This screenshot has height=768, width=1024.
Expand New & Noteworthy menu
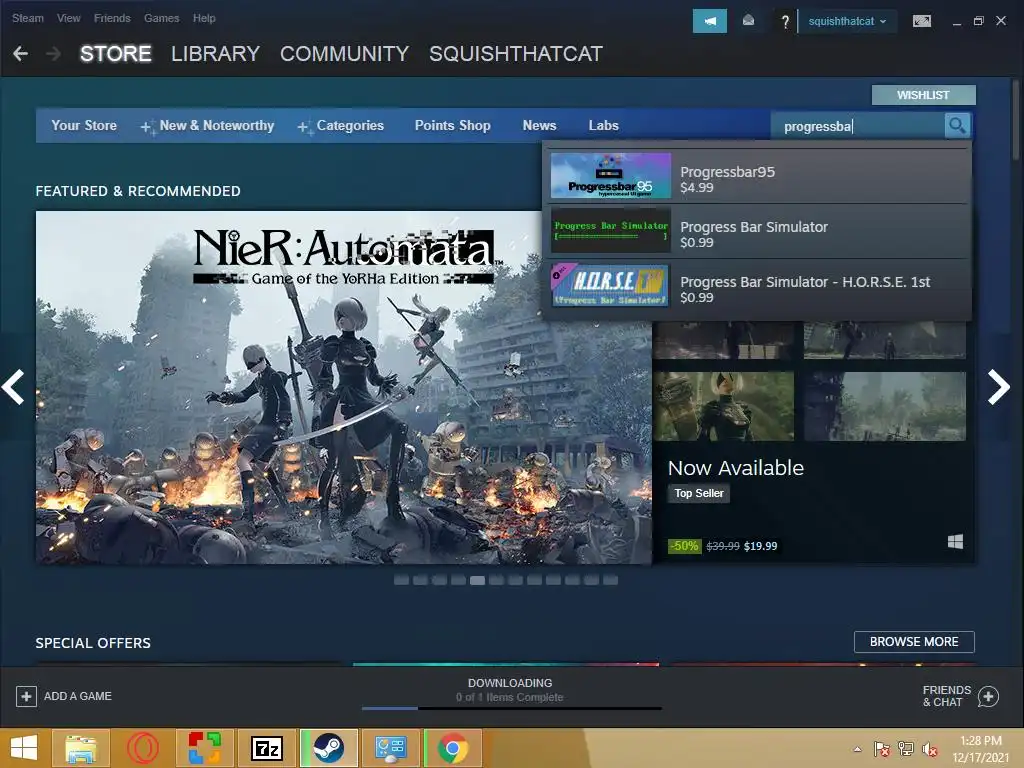coord(208,125)
